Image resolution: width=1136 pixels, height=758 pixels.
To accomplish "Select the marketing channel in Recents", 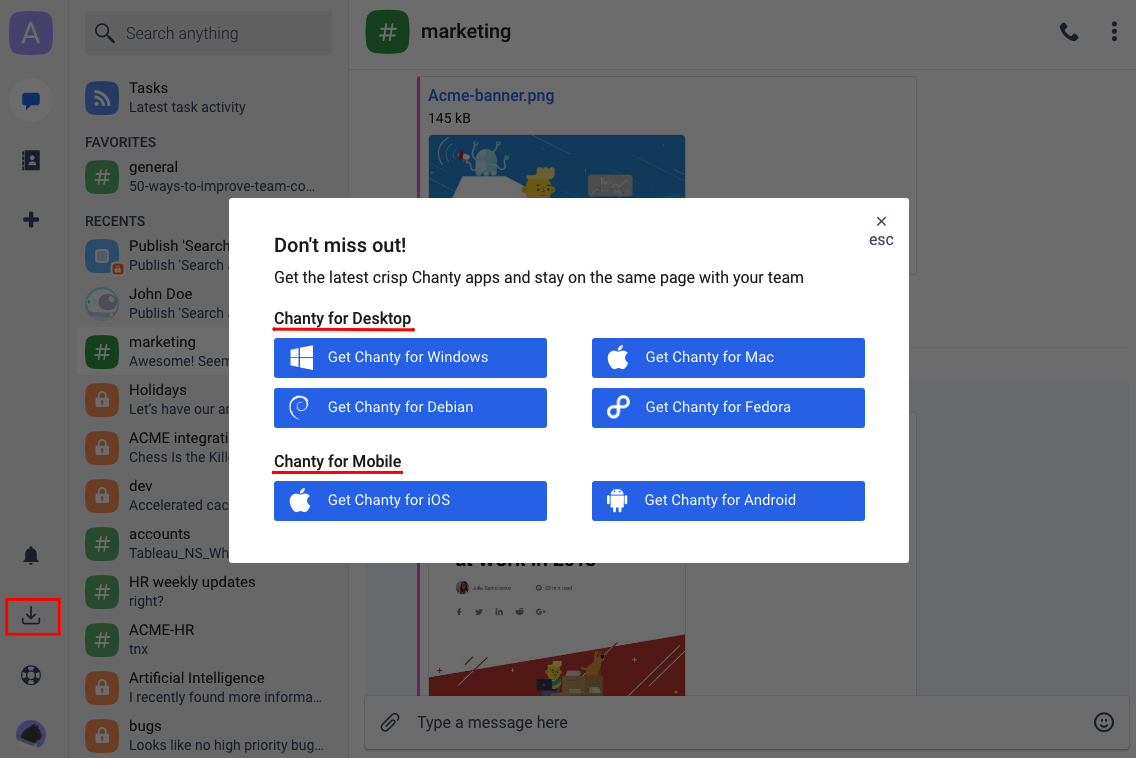I will click(x=153, y=351).
